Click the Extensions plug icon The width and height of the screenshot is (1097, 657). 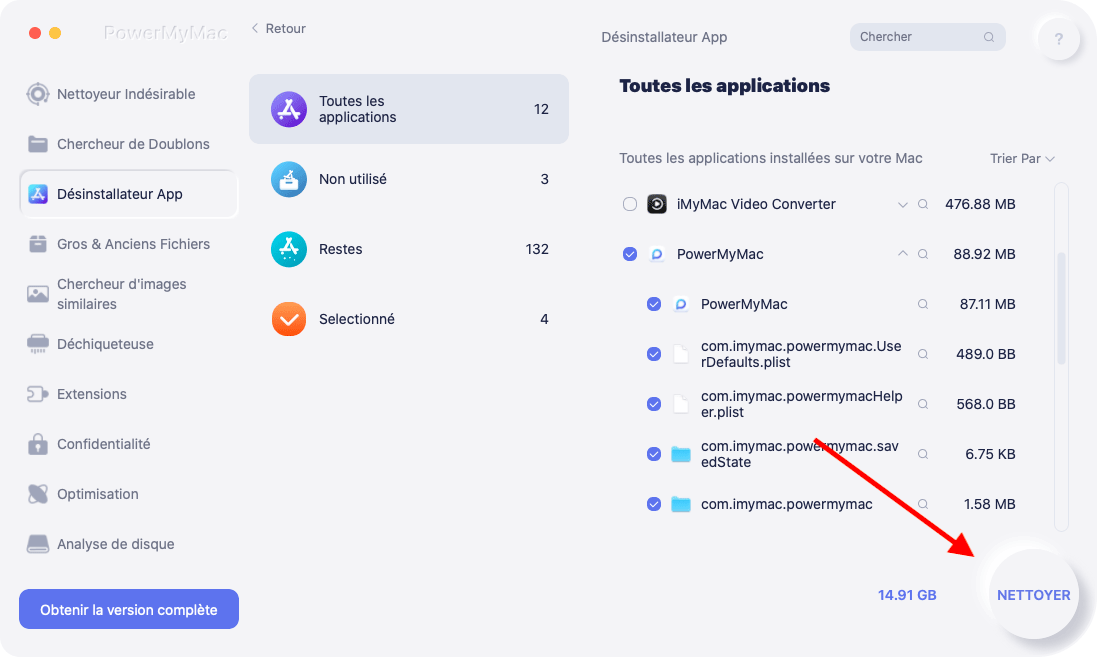[x=38, y=394]
